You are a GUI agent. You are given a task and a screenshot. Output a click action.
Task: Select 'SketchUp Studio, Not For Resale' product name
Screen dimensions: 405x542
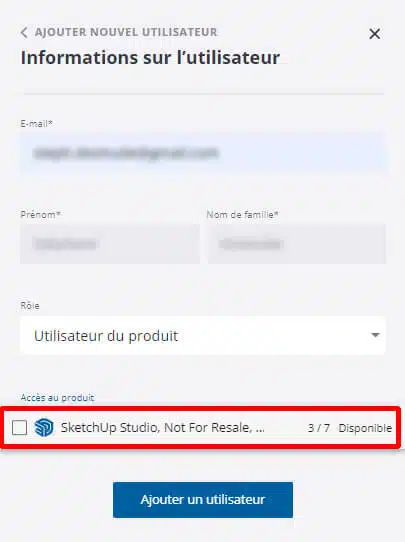162,428
